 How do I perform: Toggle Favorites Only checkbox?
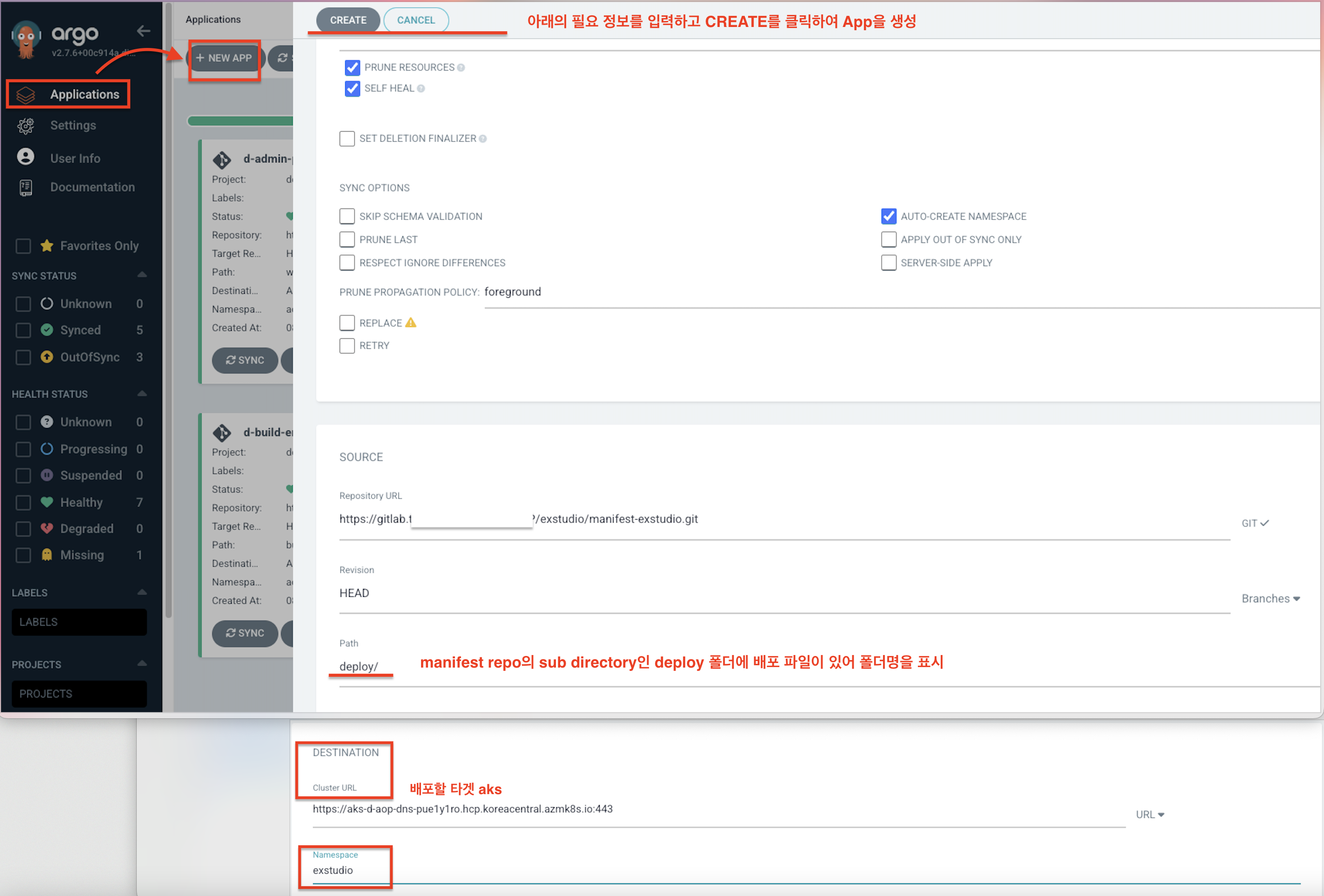tap(23, 246)
